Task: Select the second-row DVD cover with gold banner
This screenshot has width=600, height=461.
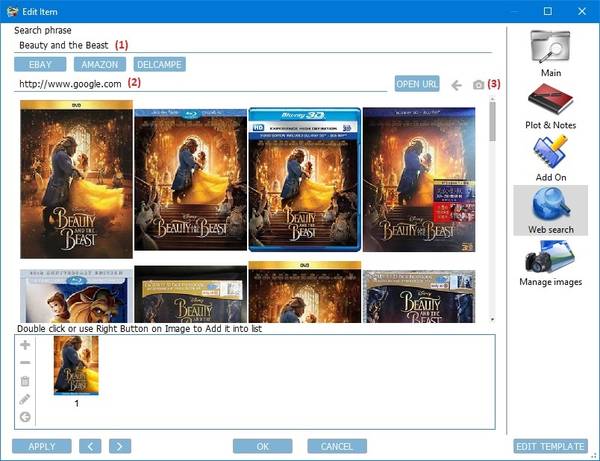Action: pyautogui.click(x=305, y=292)
